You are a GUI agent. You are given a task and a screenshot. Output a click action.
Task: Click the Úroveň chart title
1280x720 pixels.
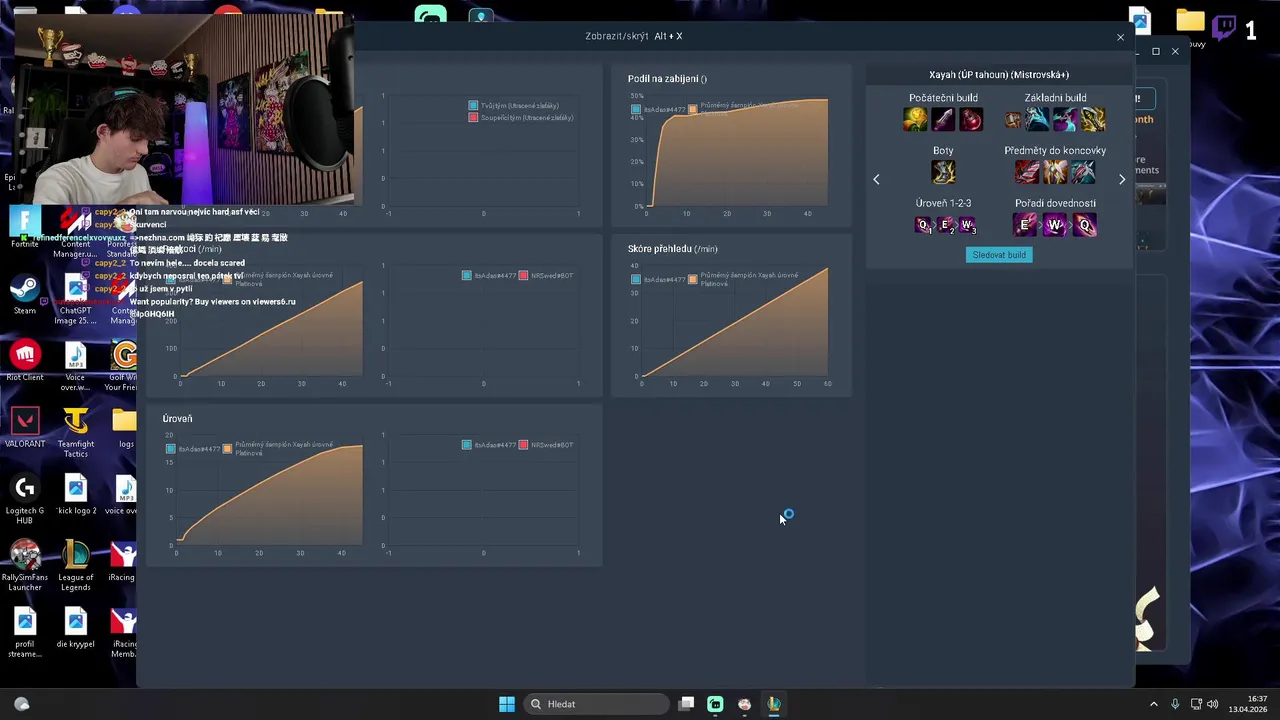[177, 419]
